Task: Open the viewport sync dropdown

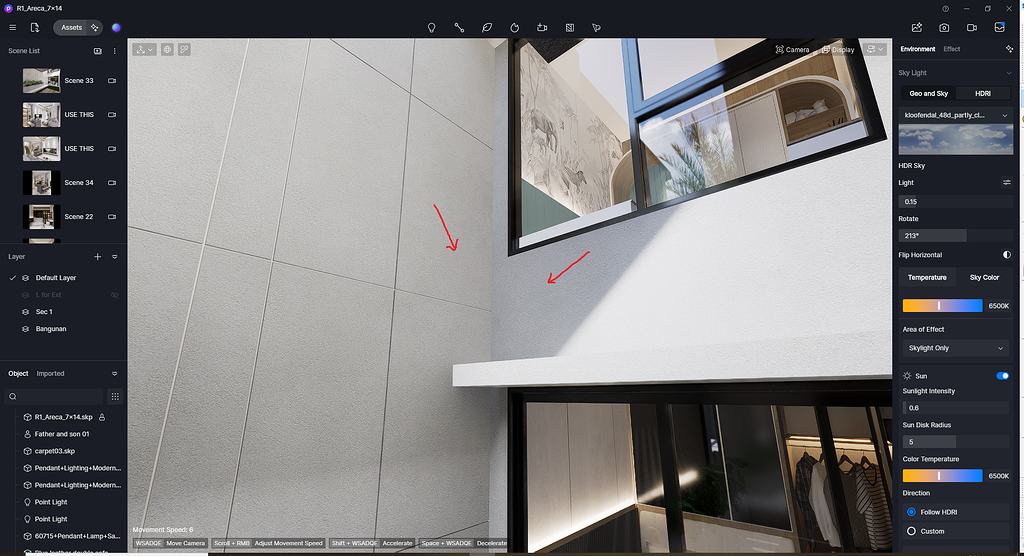Action: click(874, 50)
